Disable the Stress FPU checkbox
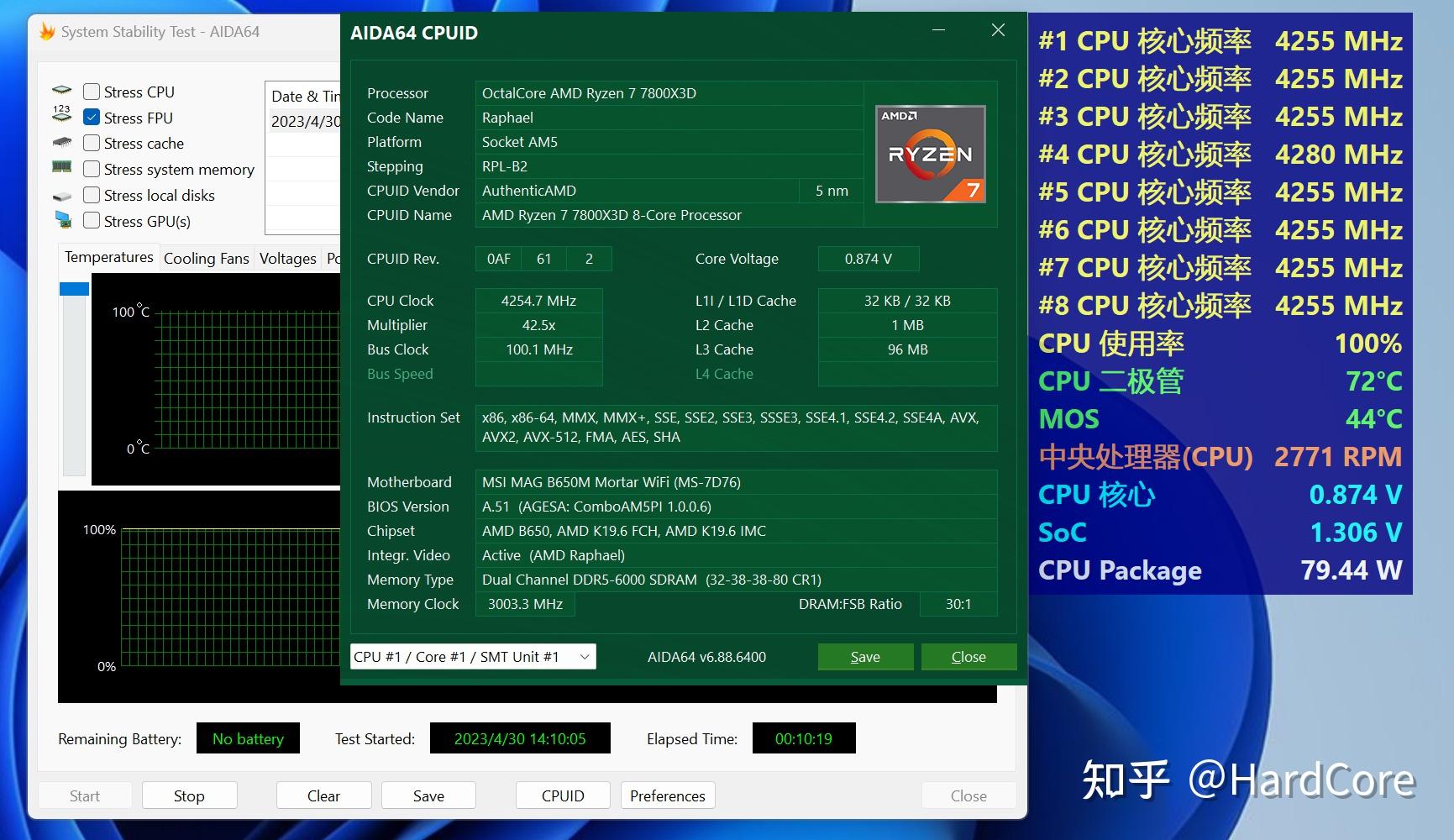Screen dimensions: 1454x840 pos(92,117)
